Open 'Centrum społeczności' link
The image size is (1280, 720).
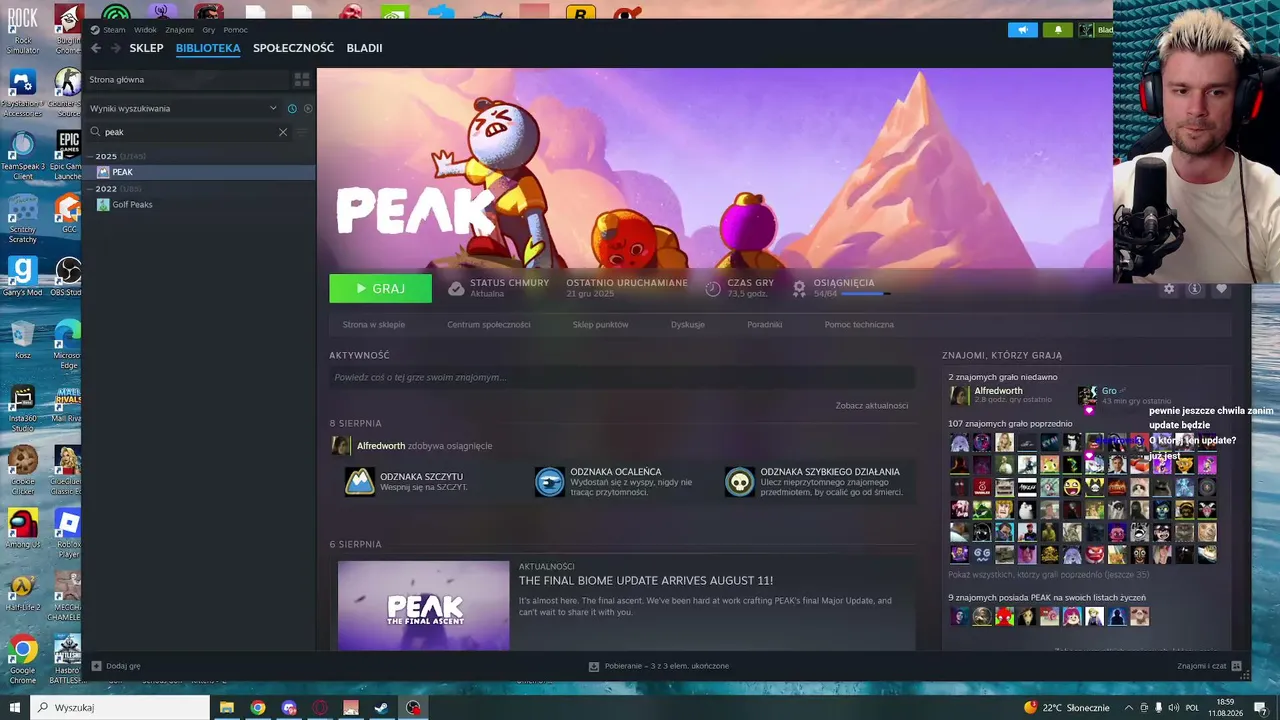(x=489, y=325)
